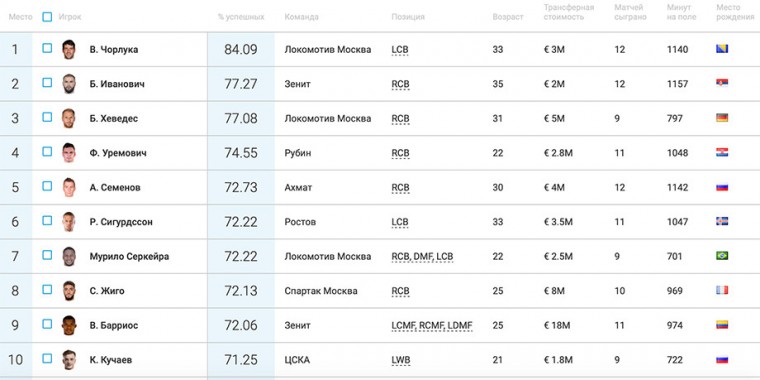Select the checkbox for К. Кучаев
Viewport: 760px width, 380px height.
click(x=47, y=359)
